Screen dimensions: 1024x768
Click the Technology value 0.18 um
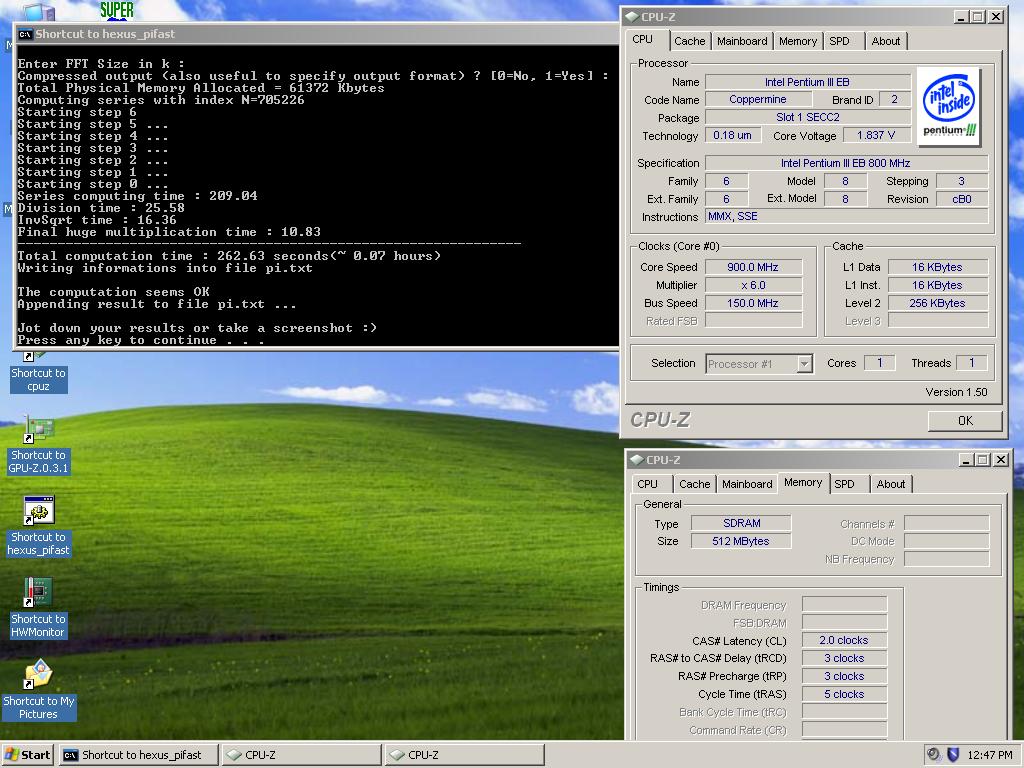coord(732,135)
